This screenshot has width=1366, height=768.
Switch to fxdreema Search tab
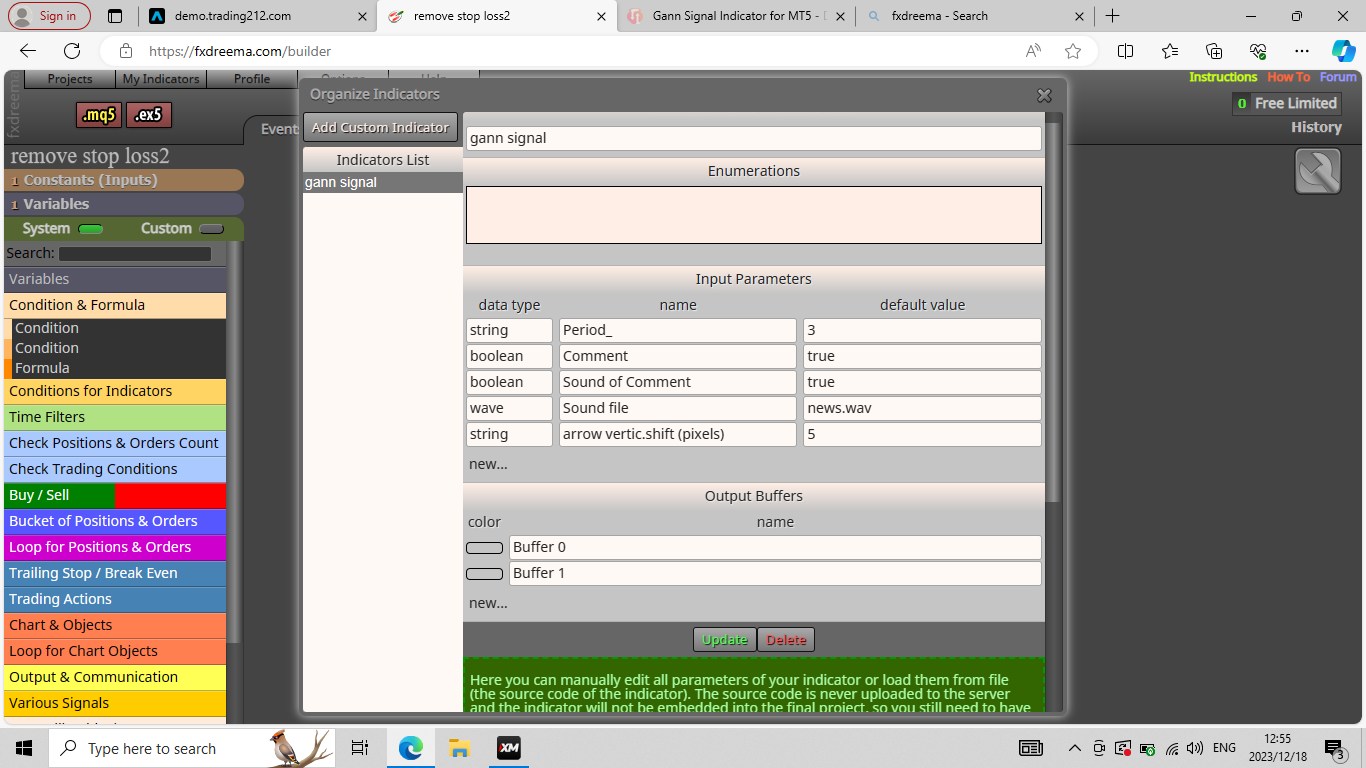point(975,16)
